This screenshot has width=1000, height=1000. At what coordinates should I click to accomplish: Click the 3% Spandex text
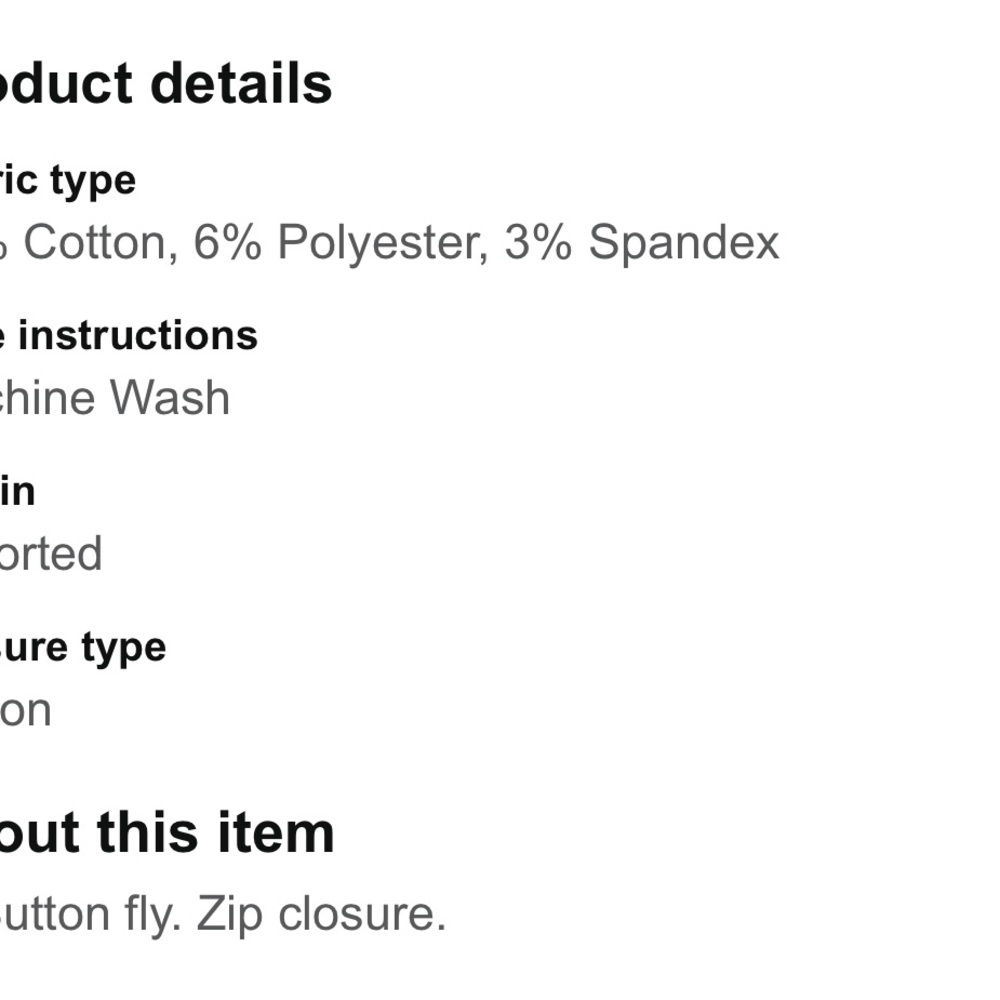tap(642, 244)
